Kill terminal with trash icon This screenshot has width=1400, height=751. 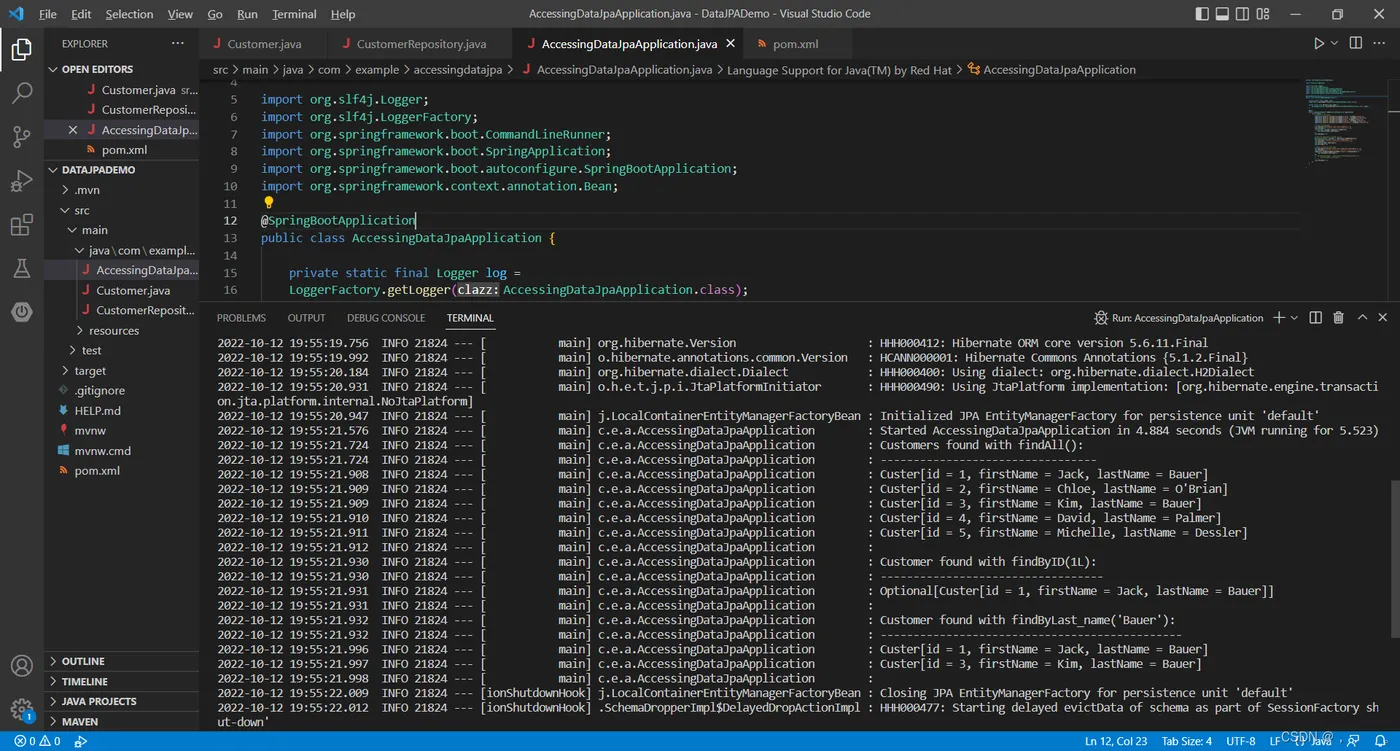point(1339,318)
